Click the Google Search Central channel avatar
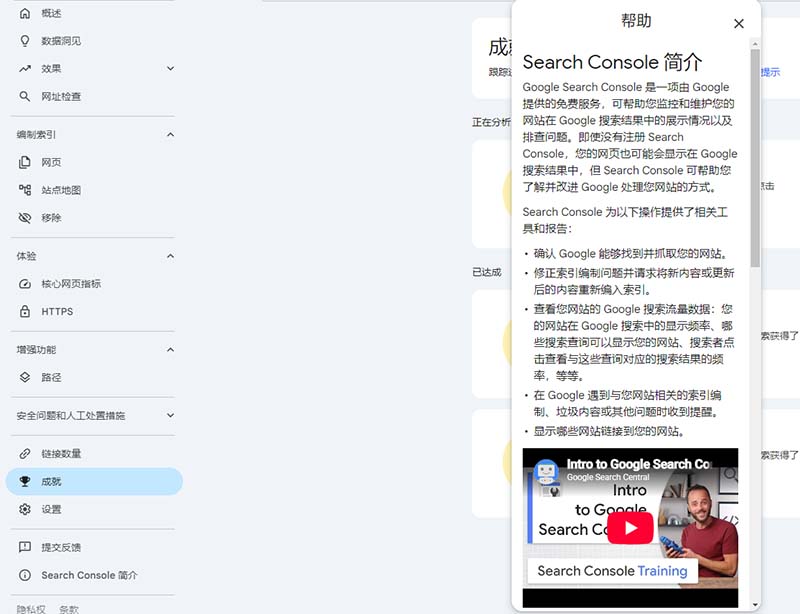Screen dimensions: 800x614 tap(546, 471)
